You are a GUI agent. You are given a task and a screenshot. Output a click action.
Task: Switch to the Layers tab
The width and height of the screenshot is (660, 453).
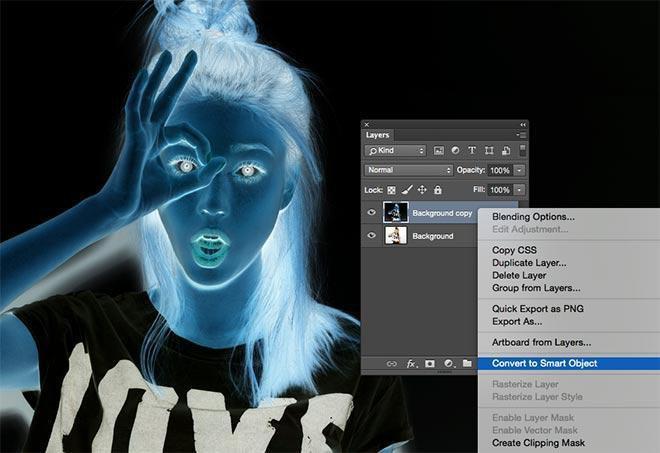(x=377, y=134)
